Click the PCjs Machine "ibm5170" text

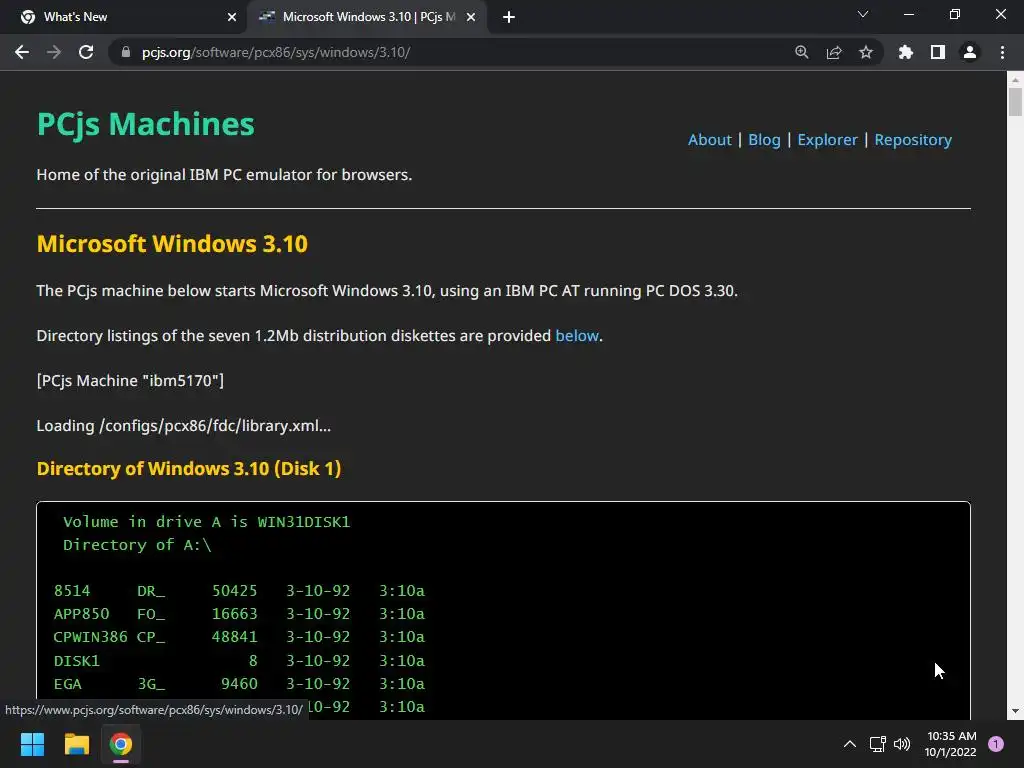pos(130,381)
